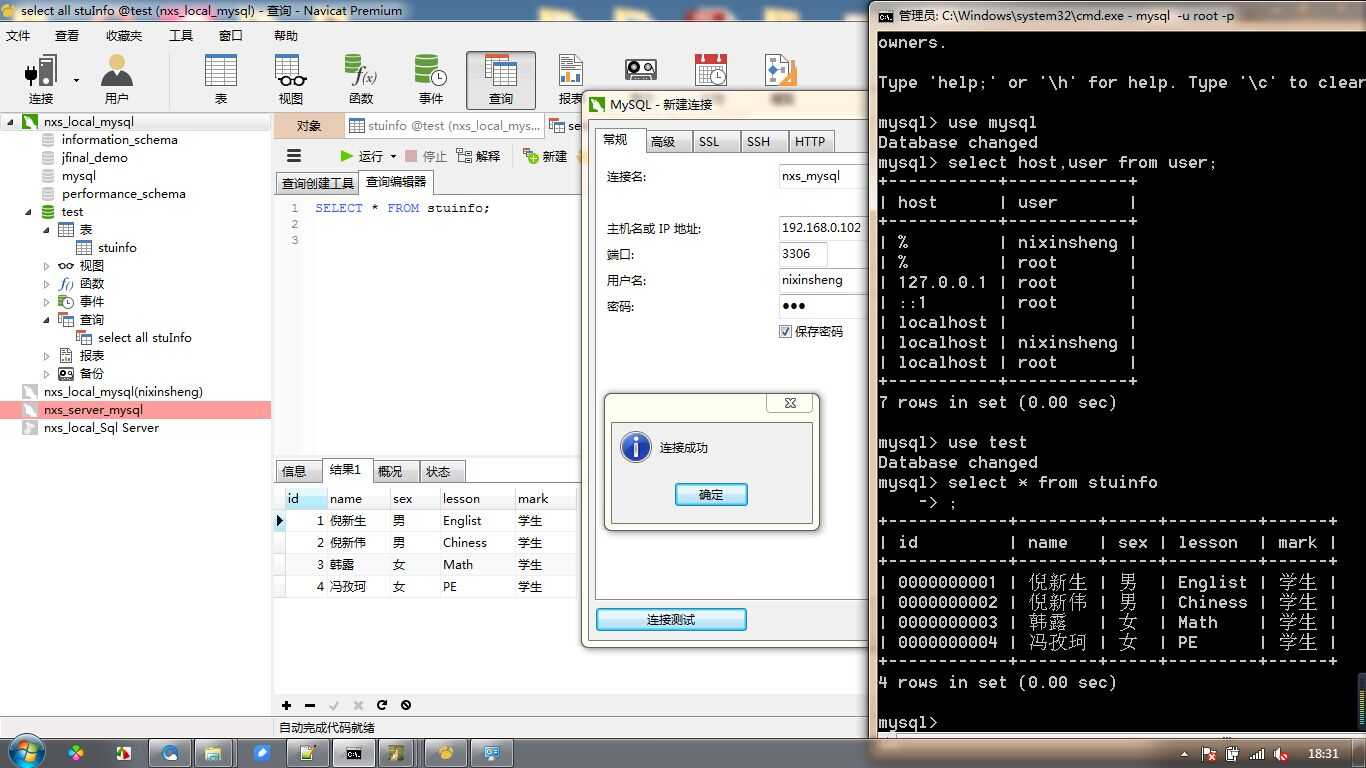
Task: Add record with plus icon below grid
Action: tap(286, 705)
